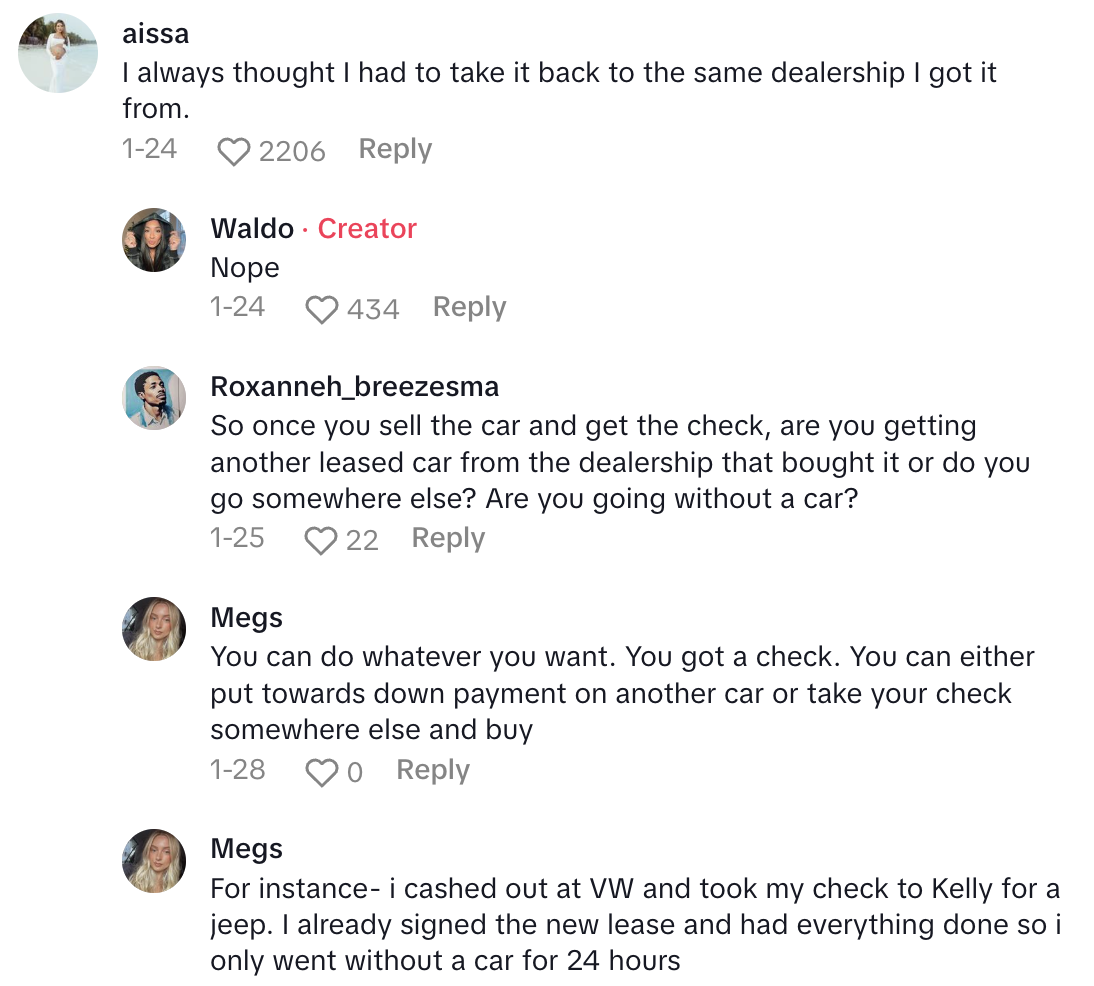
Task: Reply to Roxanneh_breezesma's question
Action: pyautogui.click(x=448, y=539)
